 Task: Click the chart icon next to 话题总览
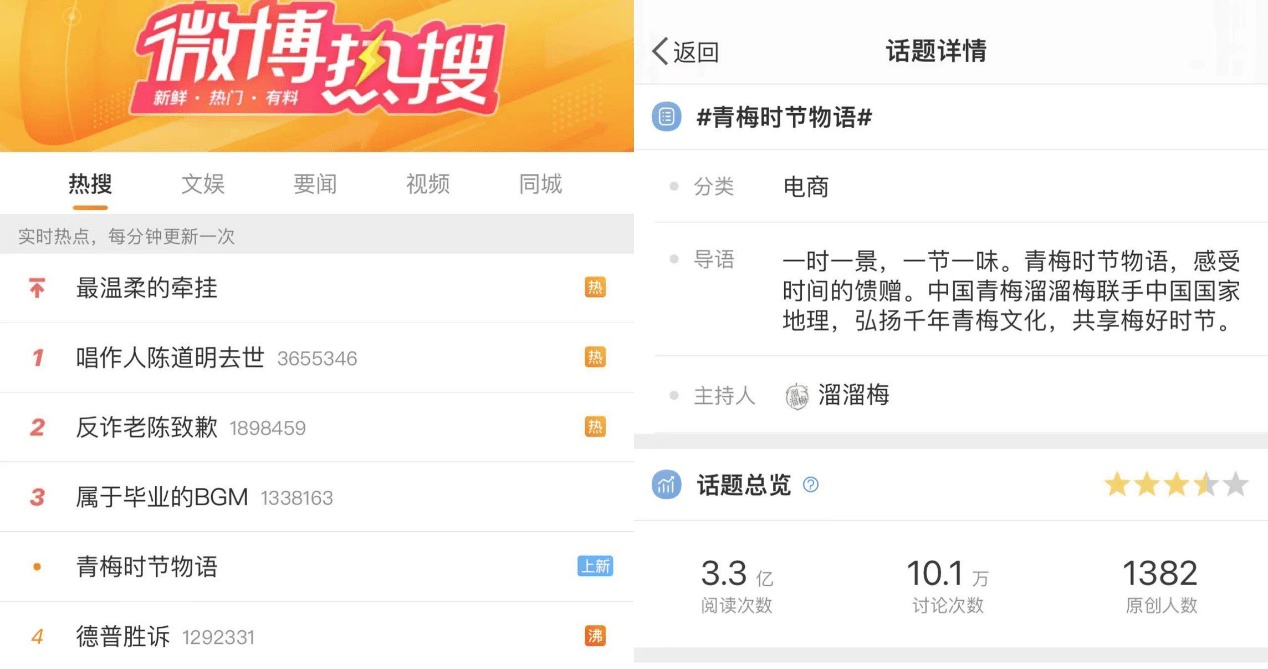pos(666,485)
